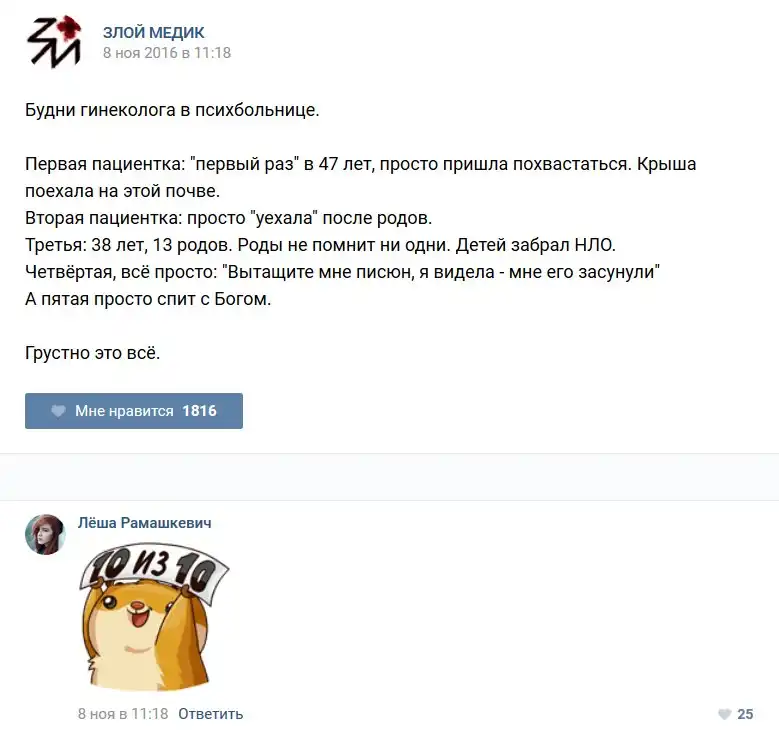Click the Четвёртая пациентка line
The image size is (779, 730).
[x=342, y=272]
